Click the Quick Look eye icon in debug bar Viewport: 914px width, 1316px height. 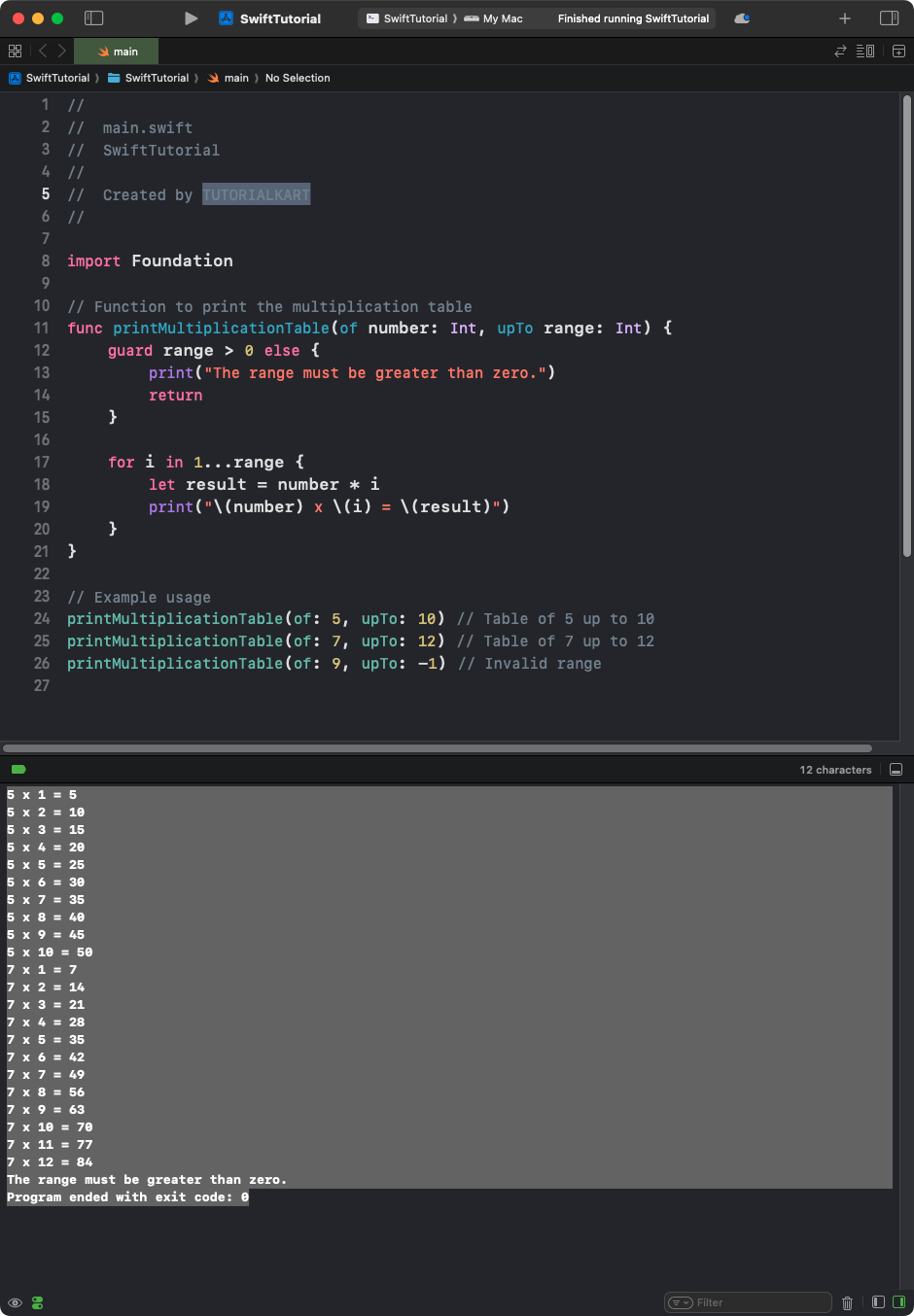[x=15, y=1301]
